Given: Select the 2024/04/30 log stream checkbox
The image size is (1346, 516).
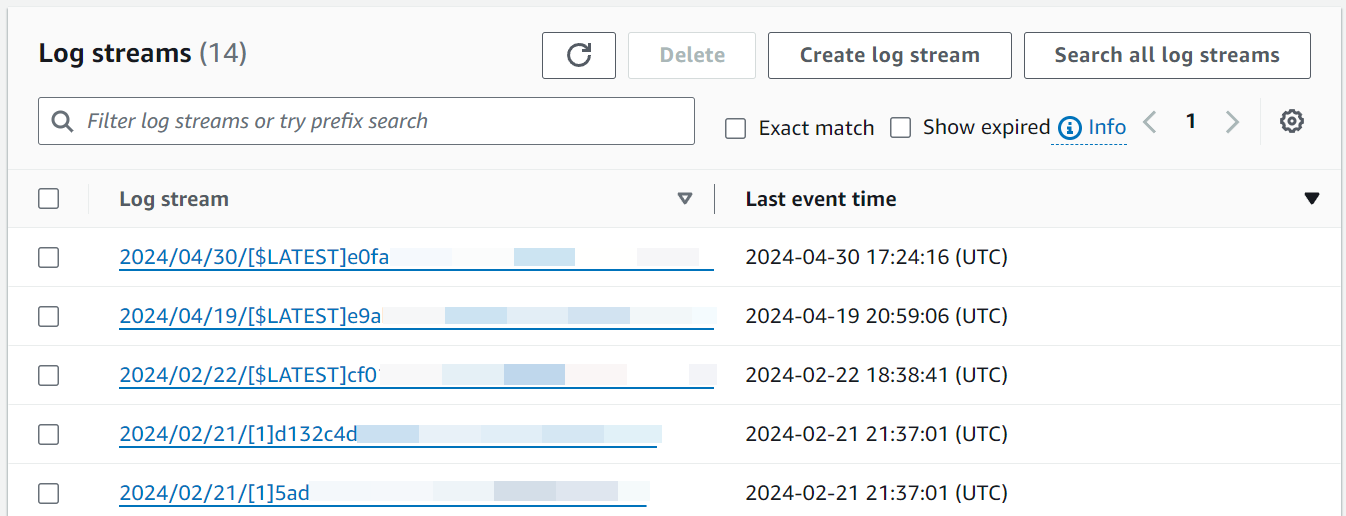Looking at the screenshot, I should (49, 258).
